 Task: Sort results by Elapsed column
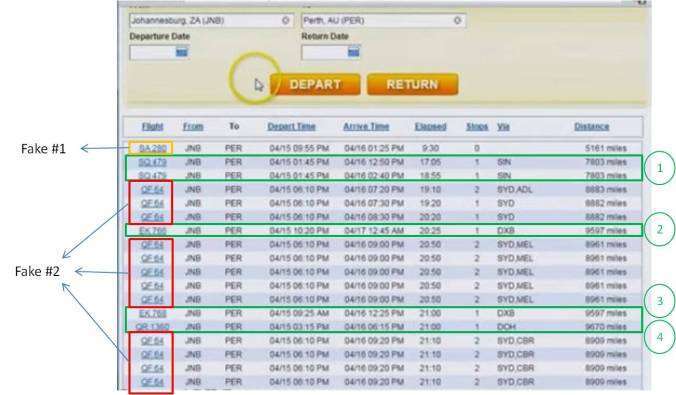[x=430, y=126]
